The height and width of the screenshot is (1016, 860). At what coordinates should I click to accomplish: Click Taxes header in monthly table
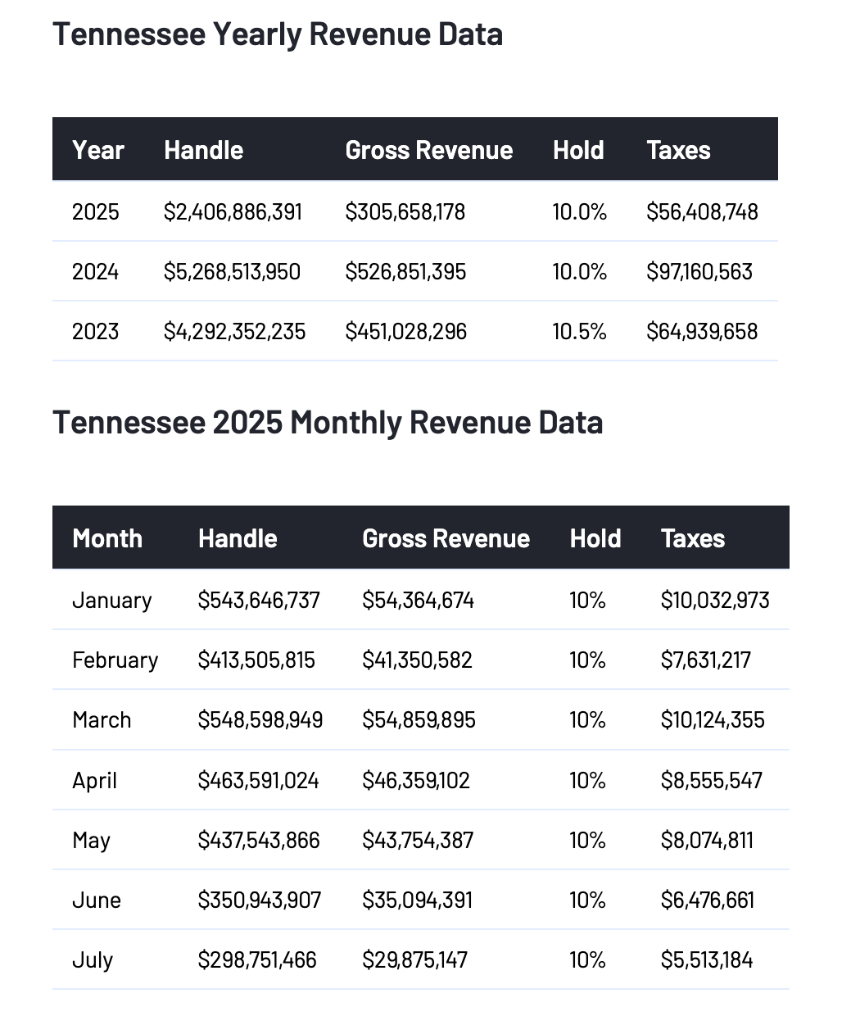pos(692,538)
